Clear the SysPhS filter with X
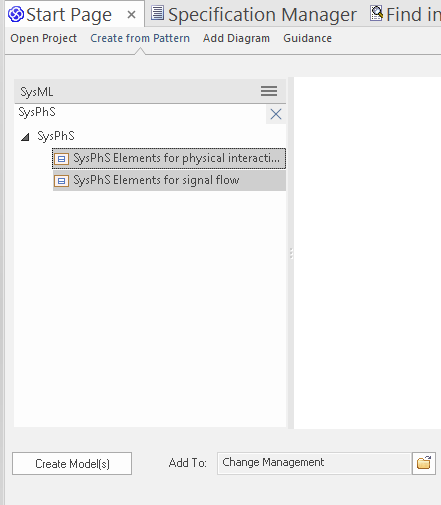The image size is (441, 505). (x=276, y=114)
